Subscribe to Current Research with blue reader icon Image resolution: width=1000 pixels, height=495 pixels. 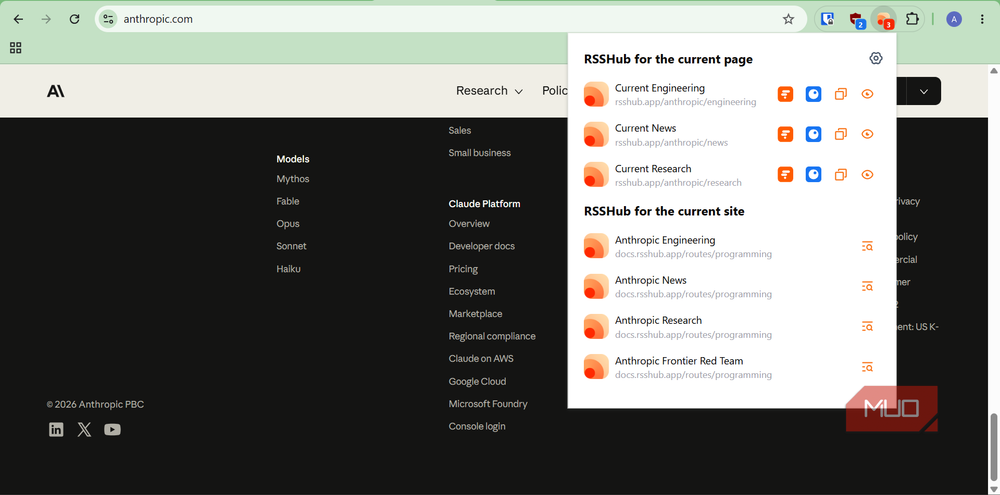point(813,175)
